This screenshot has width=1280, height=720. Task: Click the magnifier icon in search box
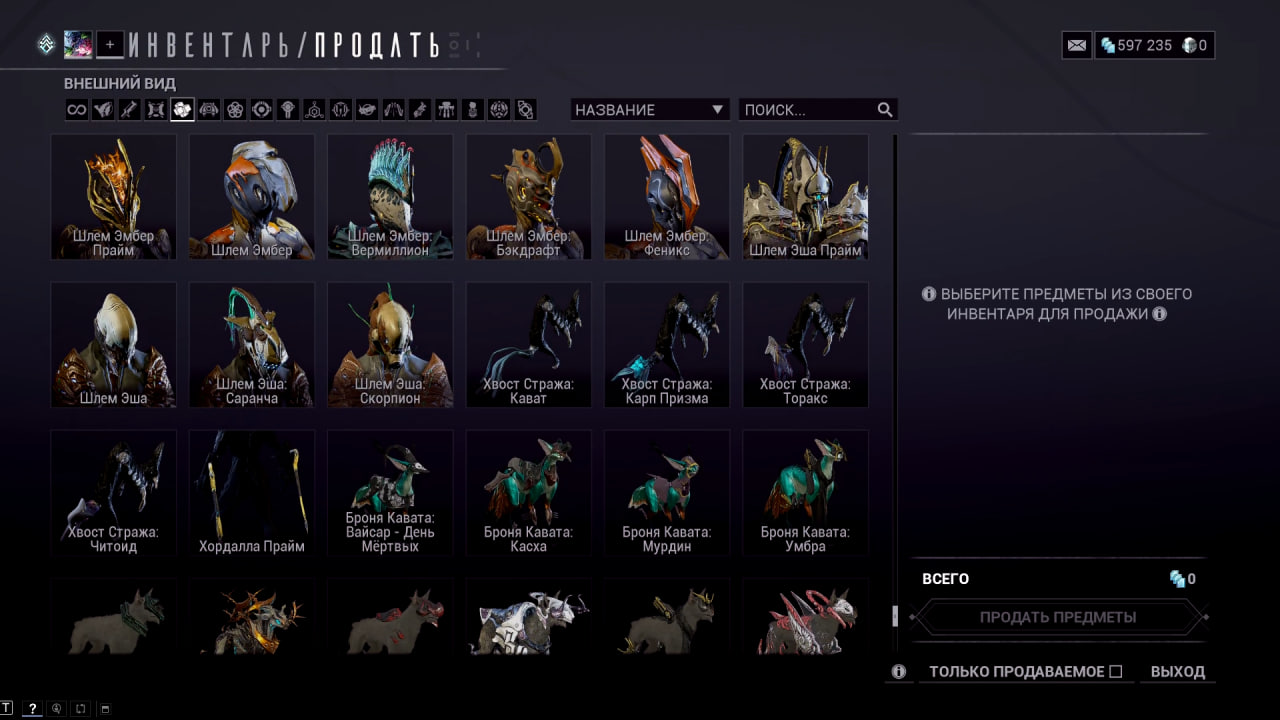(x=885, y=110)
